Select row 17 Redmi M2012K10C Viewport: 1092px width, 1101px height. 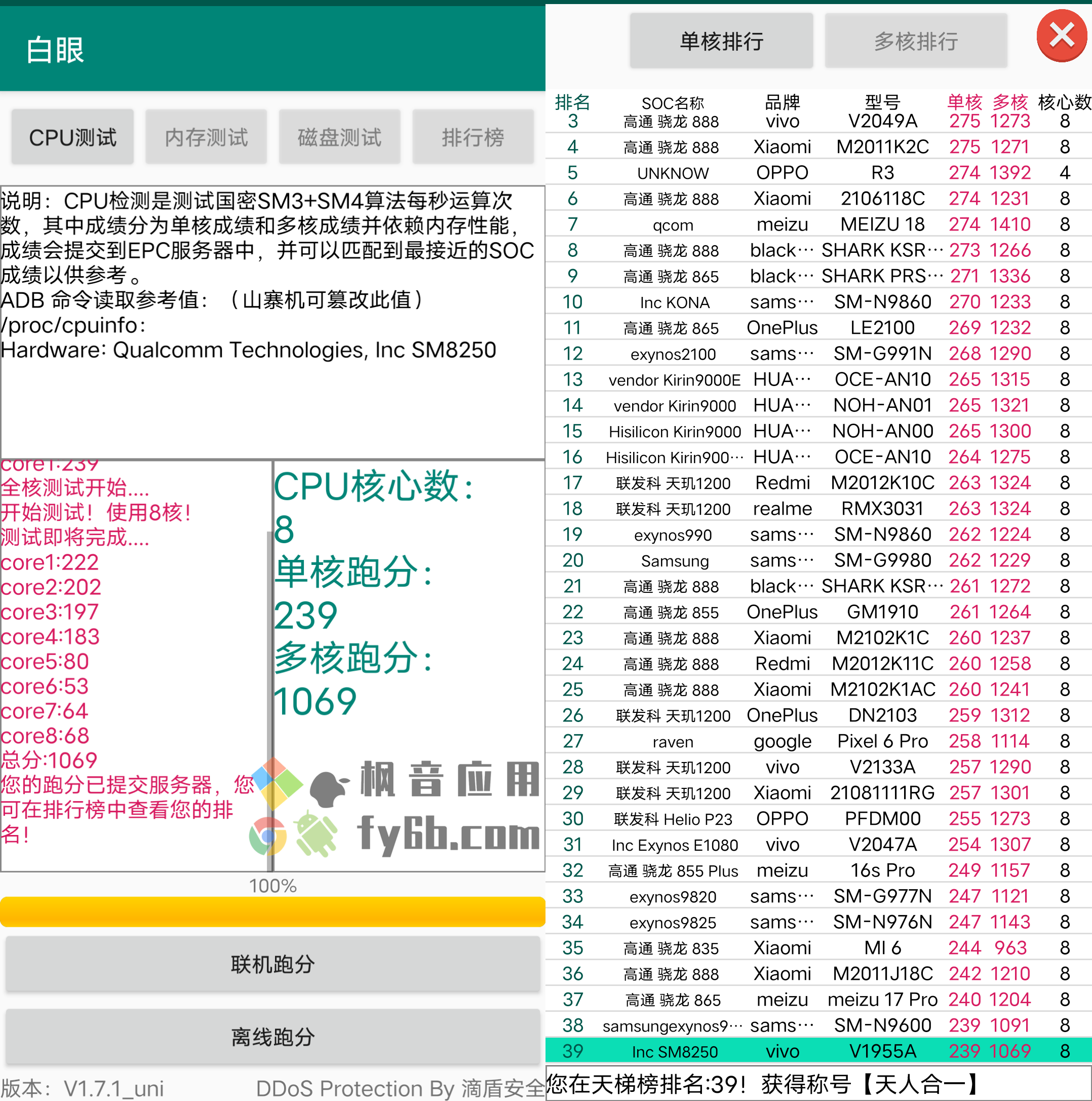(818, 483)
